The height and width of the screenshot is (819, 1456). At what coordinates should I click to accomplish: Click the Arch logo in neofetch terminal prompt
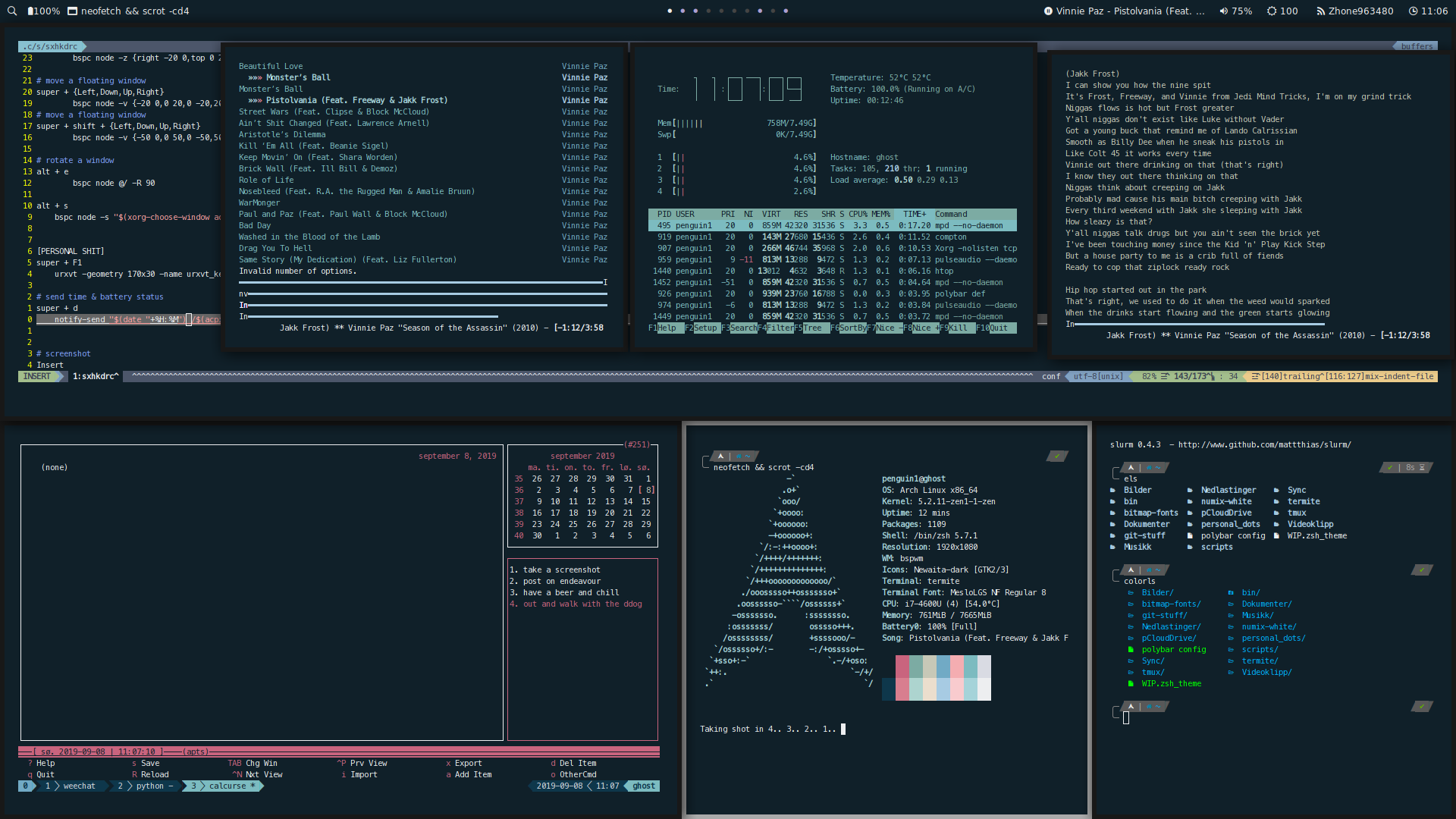tap(720, 457)
